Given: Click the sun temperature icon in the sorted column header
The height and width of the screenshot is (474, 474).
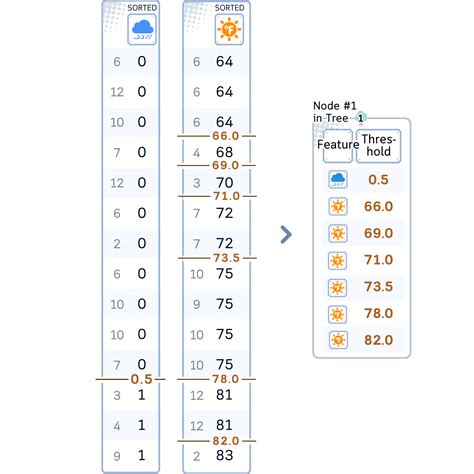Looking at the screenshot, I should 229,29.
